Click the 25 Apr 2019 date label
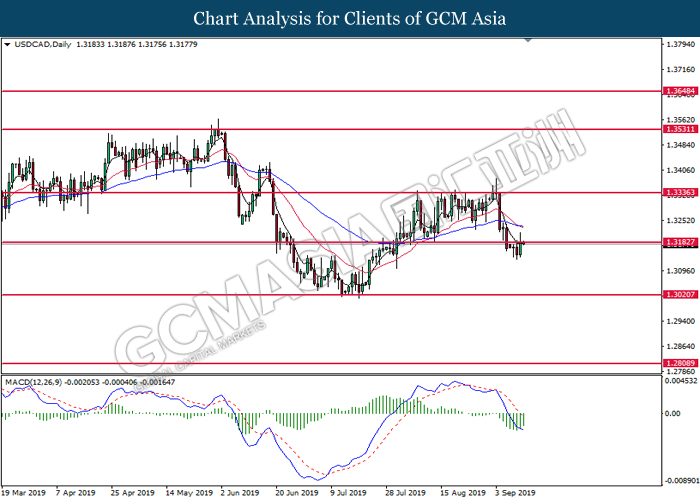700x500 pixels. coord(133,493)
